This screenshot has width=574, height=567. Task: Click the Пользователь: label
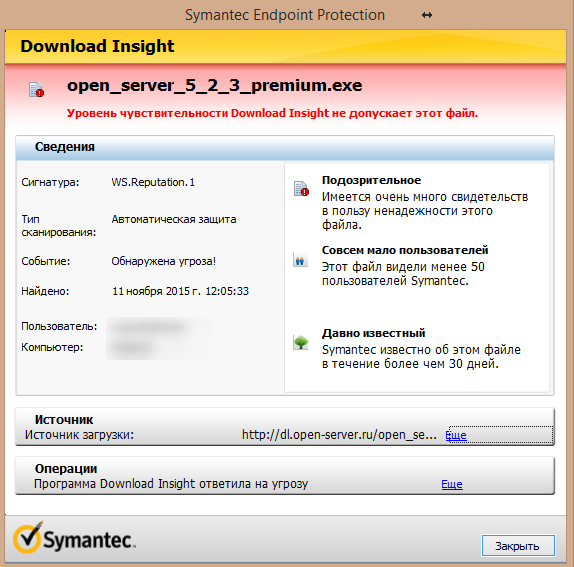pyautogui.click(x=59, y=326)
